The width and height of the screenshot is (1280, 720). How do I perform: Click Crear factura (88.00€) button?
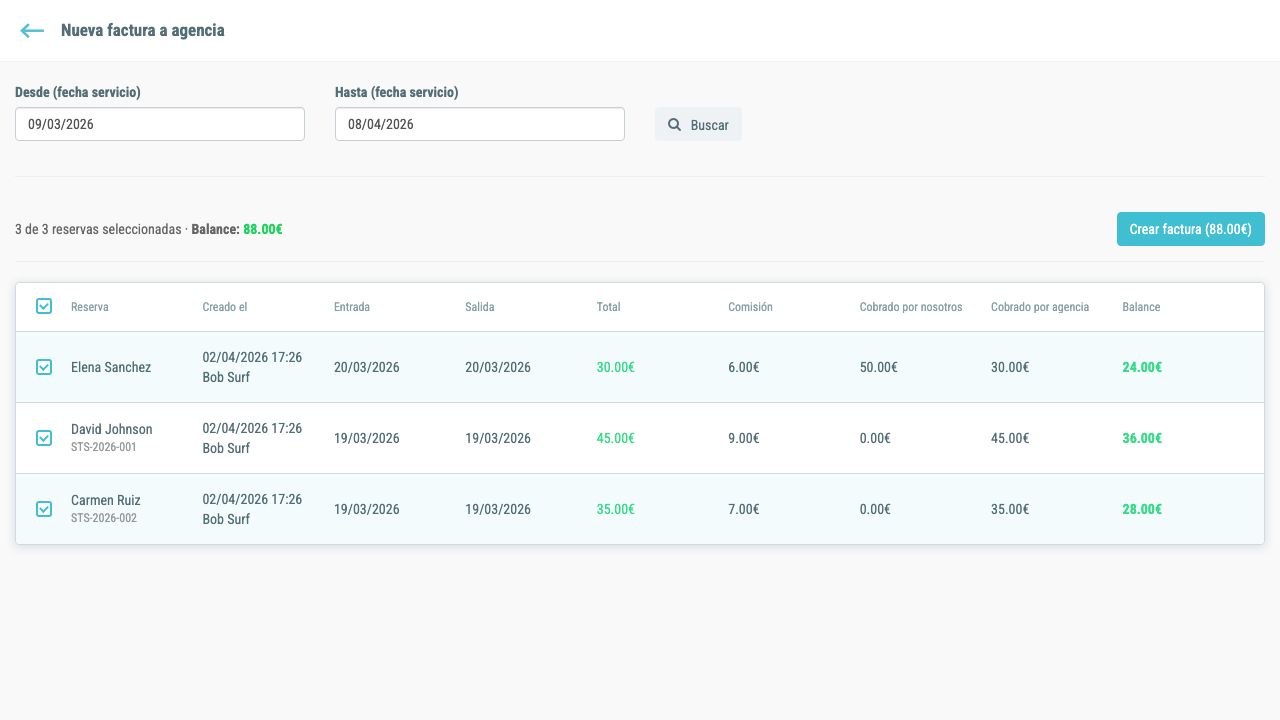(x=1190, y=229)
